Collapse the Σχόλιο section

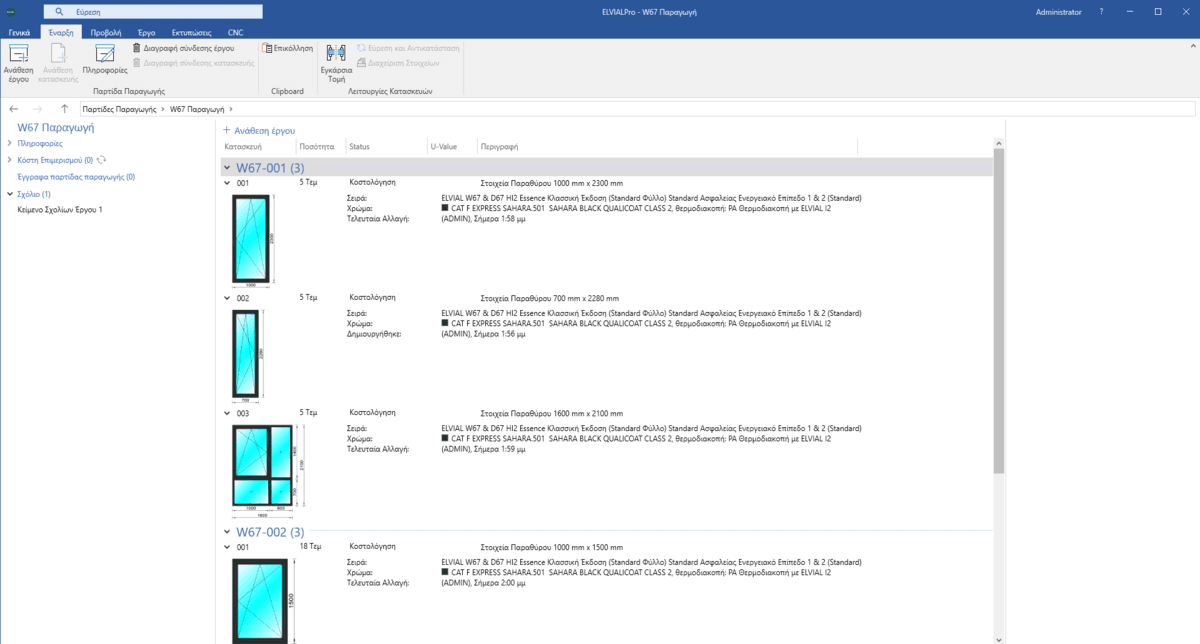10,194
